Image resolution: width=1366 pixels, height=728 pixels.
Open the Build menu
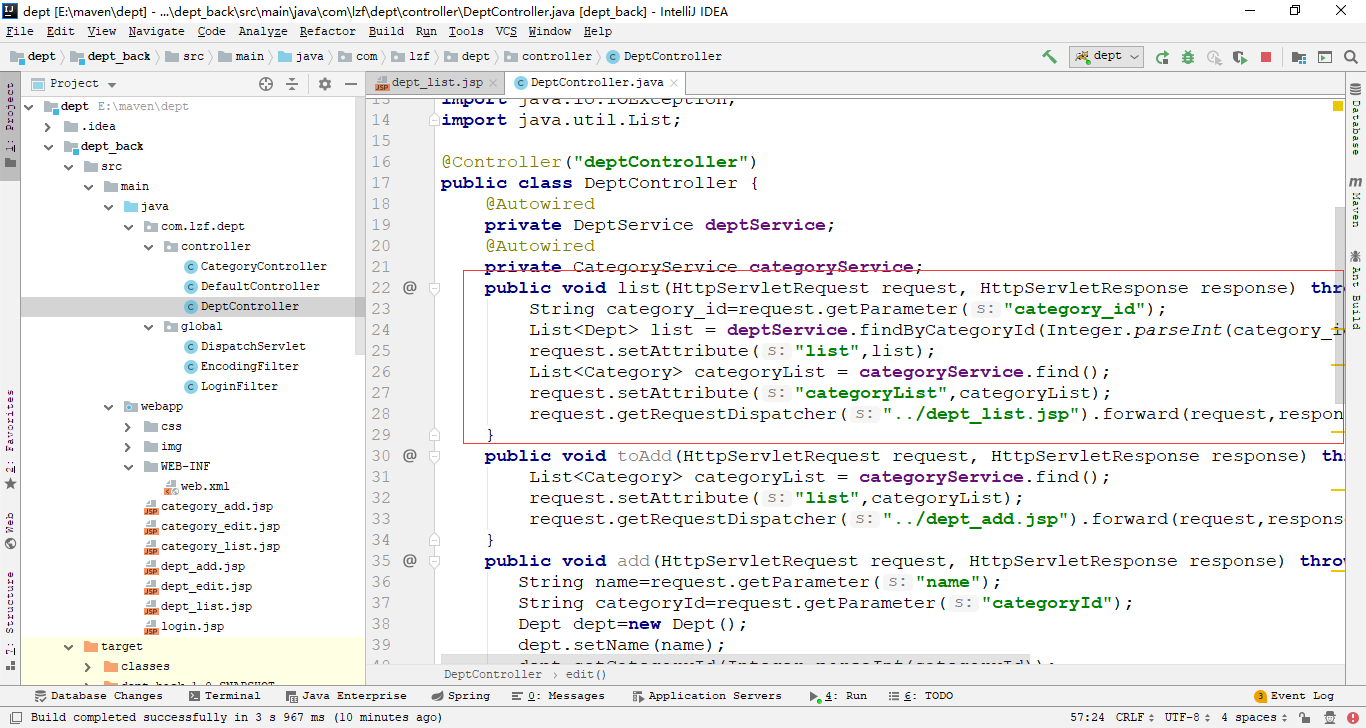(386, 31)
